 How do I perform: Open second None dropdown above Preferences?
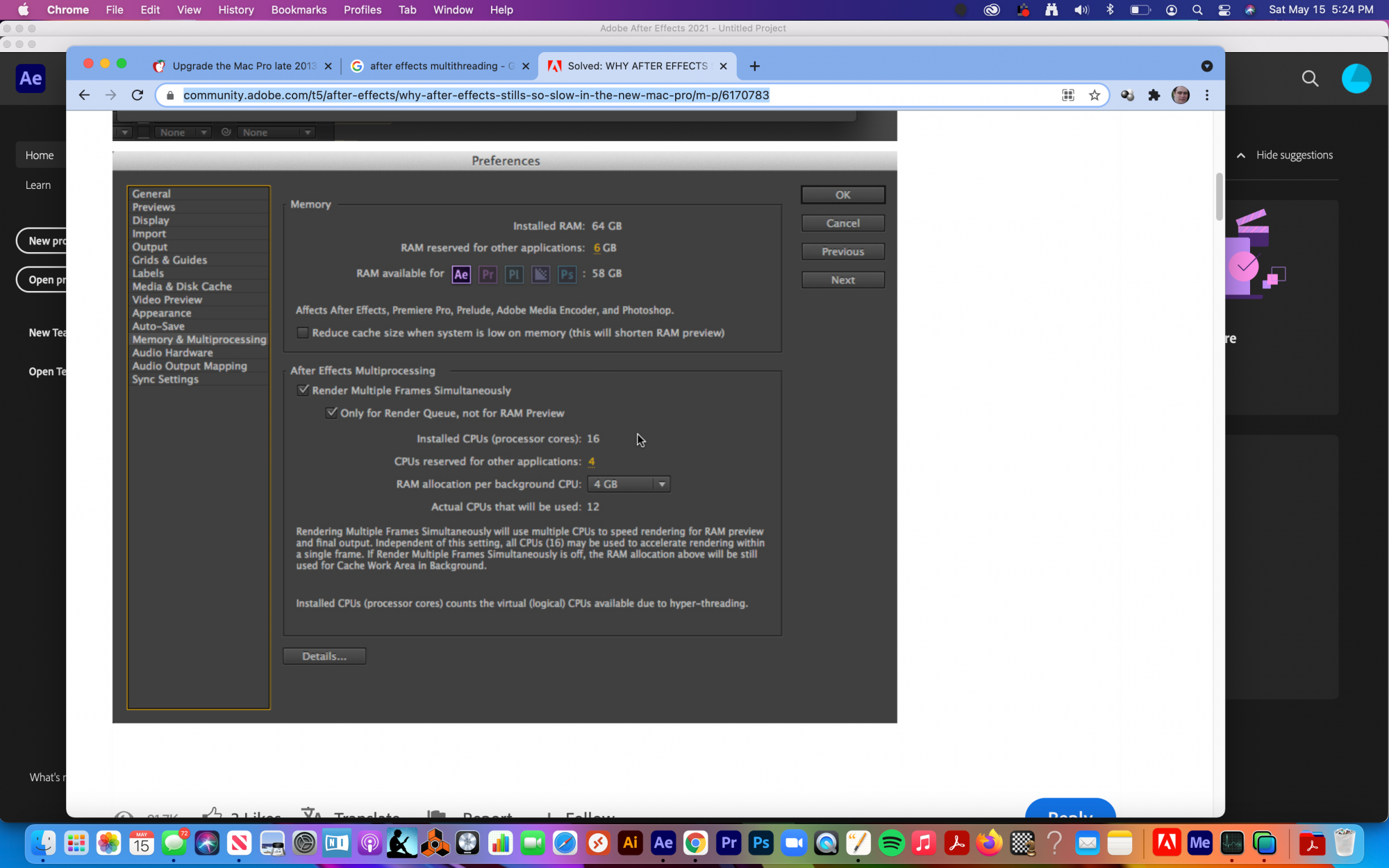coord(276,132)
